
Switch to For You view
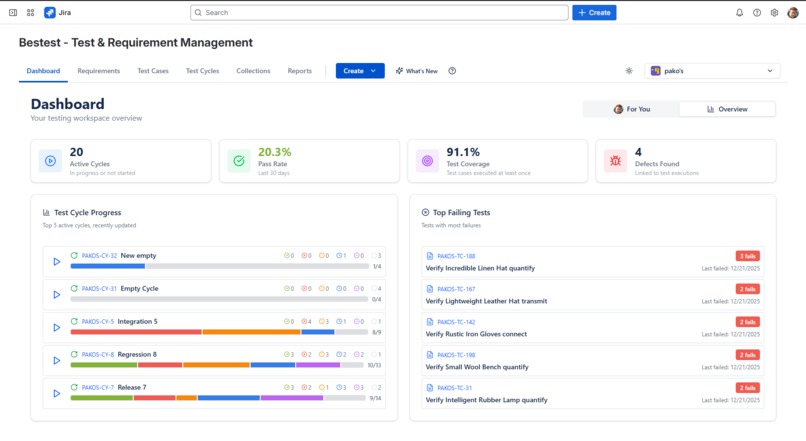point(631,109)
